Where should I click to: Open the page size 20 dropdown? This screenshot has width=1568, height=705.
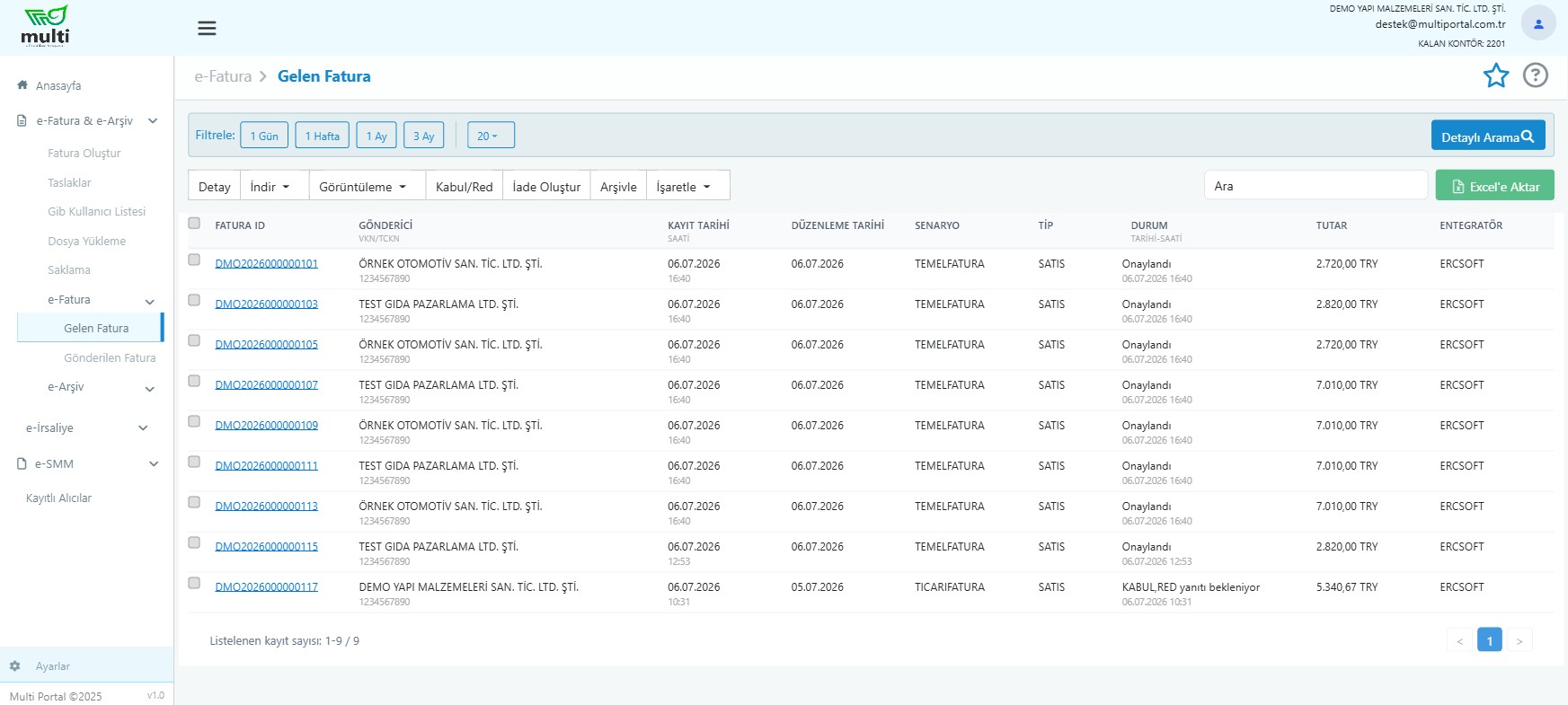pos(491,136)
